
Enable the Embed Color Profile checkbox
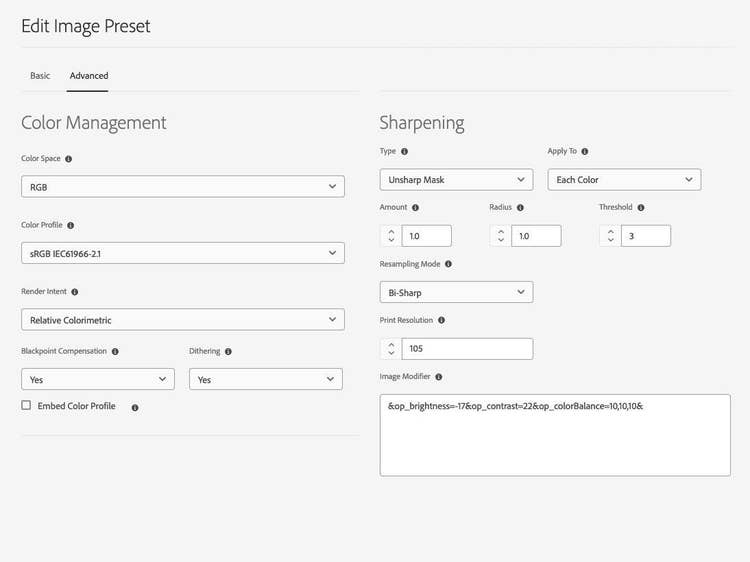pyautogui.click(x=26, y=406)
